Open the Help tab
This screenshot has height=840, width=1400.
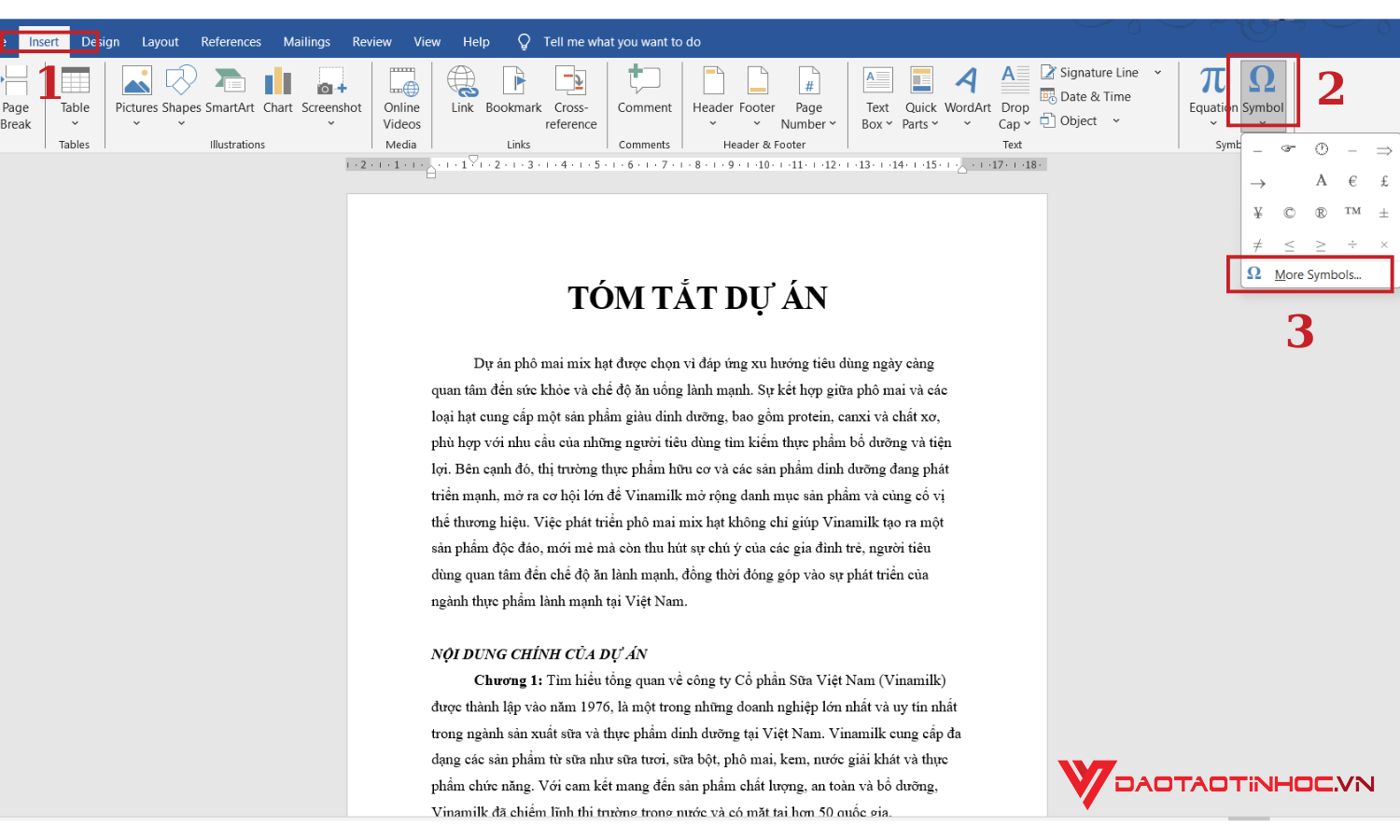point(476,42)
